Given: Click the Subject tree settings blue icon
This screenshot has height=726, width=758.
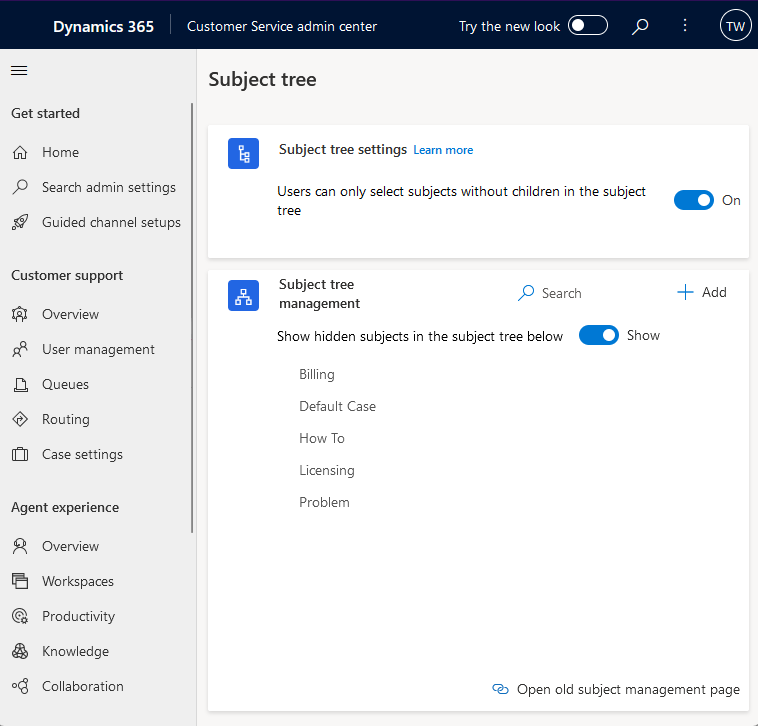Looking at the screenshot, I should 243,154.
